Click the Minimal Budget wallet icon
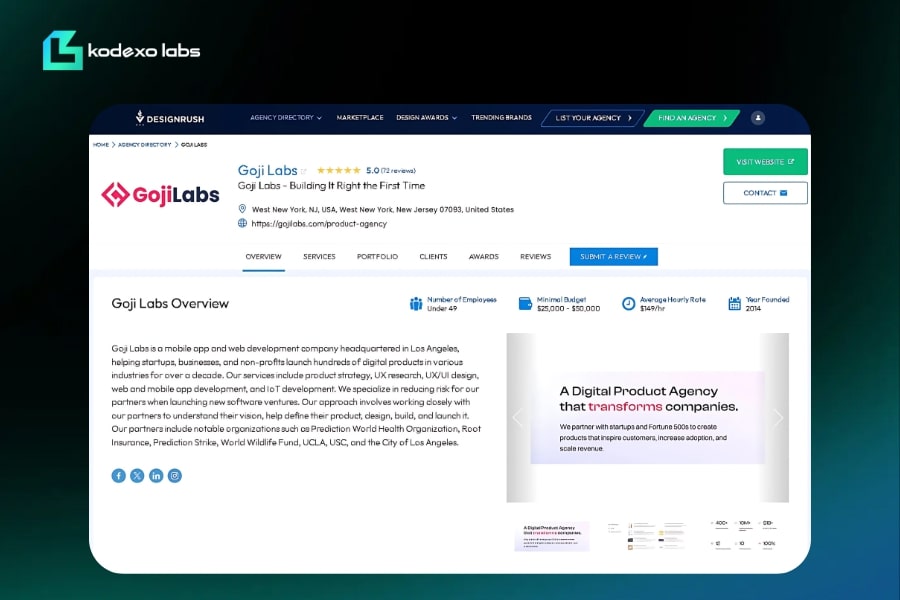This screenshot has width=900, height=600. [x=525, y=303]
